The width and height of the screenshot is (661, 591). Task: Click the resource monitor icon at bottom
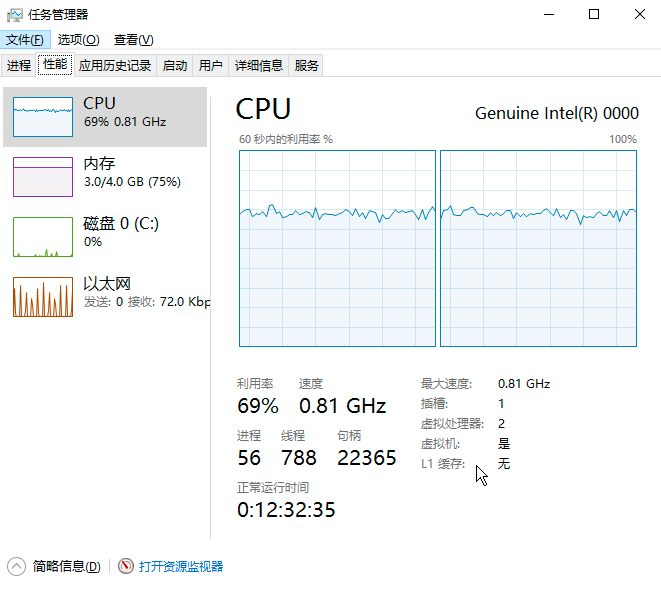(126, 566)
